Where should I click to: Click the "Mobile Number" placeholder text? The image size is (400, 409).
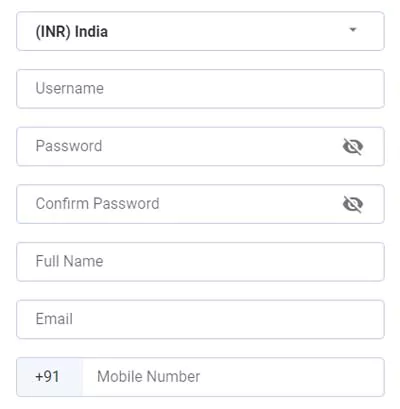pos(149,377)
